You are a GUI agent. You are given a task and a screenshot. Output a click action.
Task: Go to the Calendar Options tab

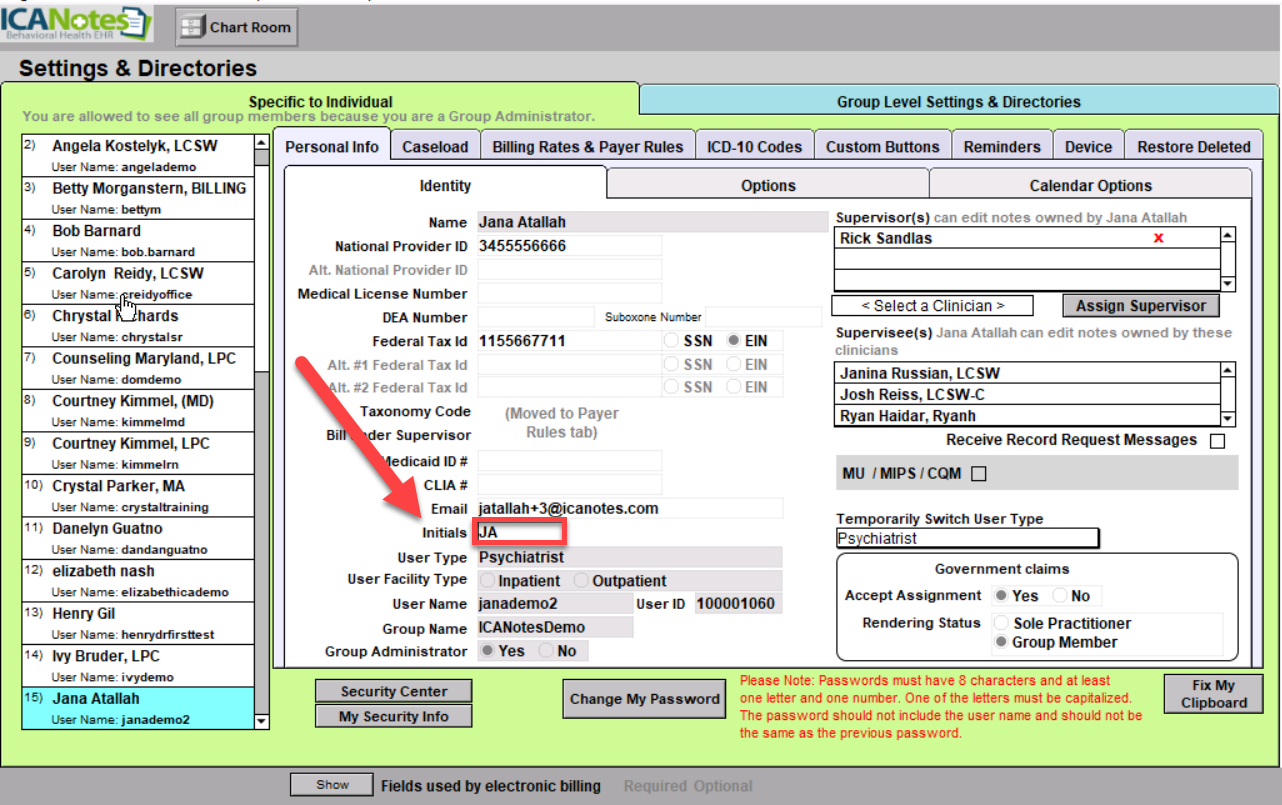(x=1090, y=186)
